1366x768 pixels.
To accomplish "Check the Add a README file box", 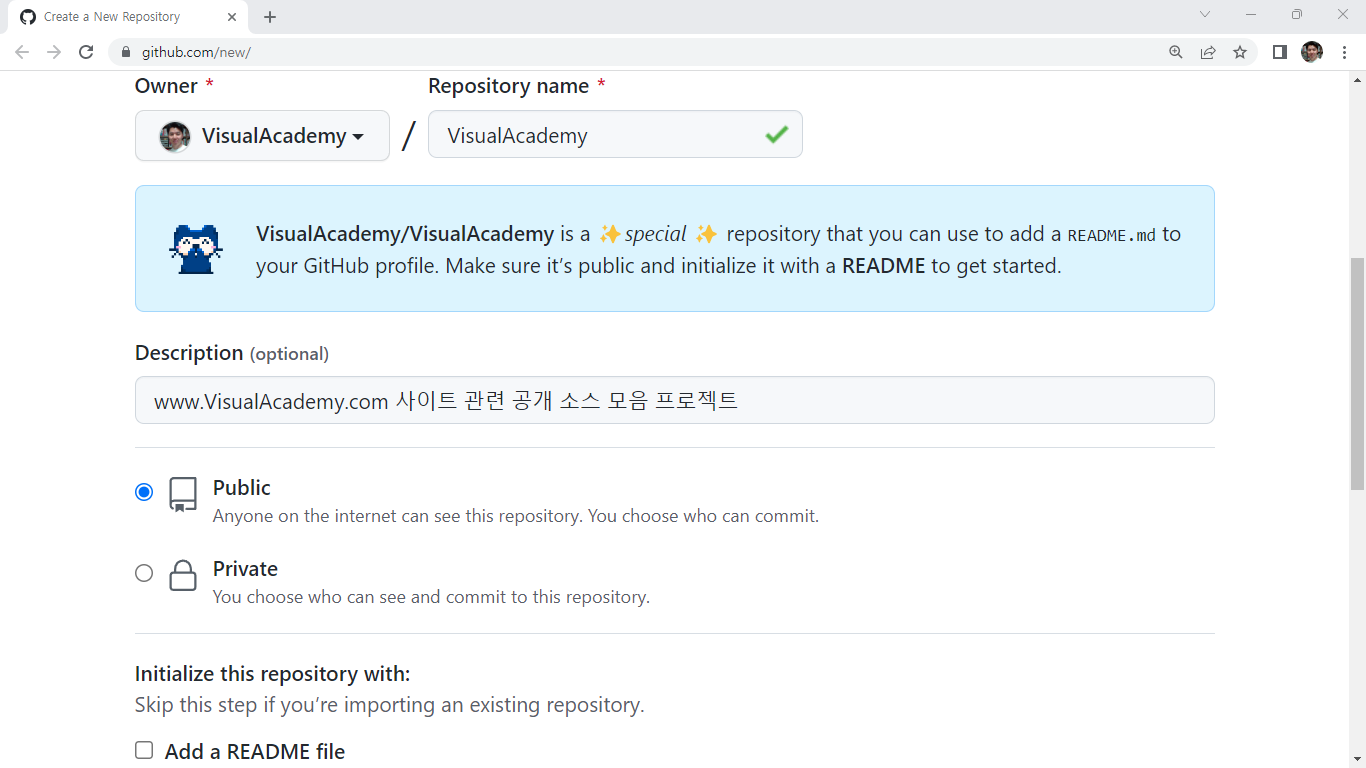I will [x=144, y=750].
